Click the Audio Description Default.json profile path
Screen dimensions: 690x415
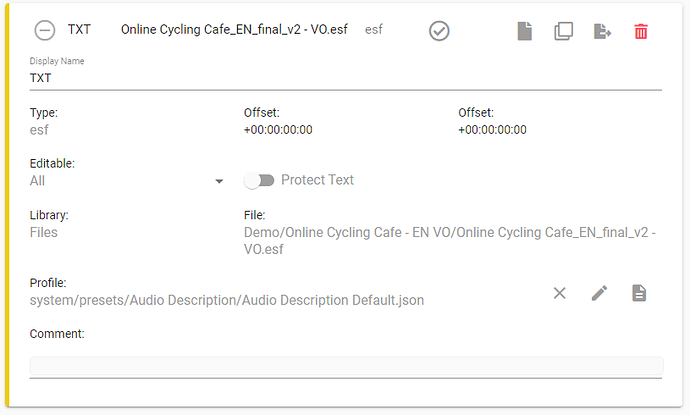pyautogui.click(x=227, y=300)
